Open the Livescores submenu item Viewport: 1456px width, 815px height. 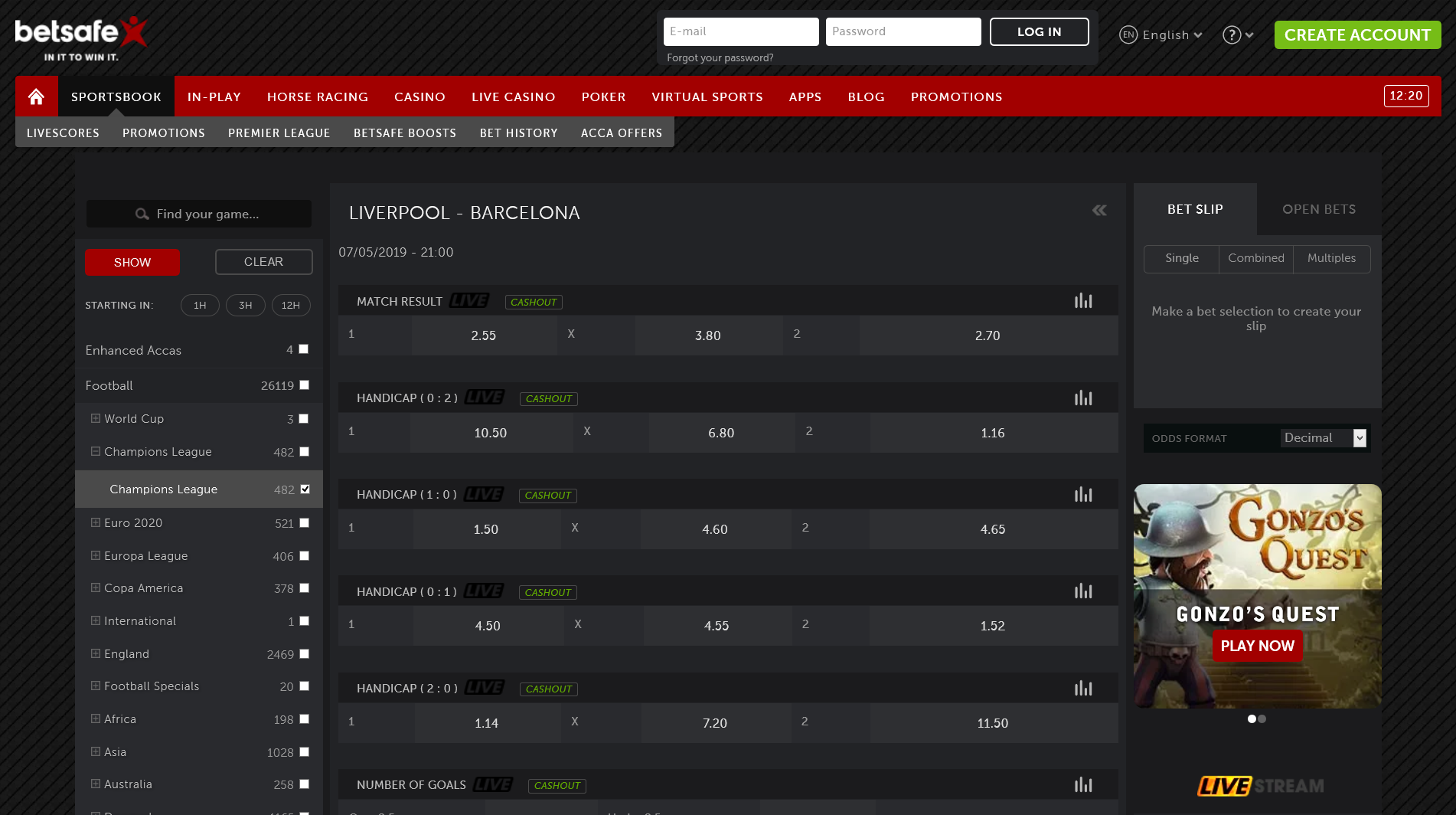coord(63,133)
